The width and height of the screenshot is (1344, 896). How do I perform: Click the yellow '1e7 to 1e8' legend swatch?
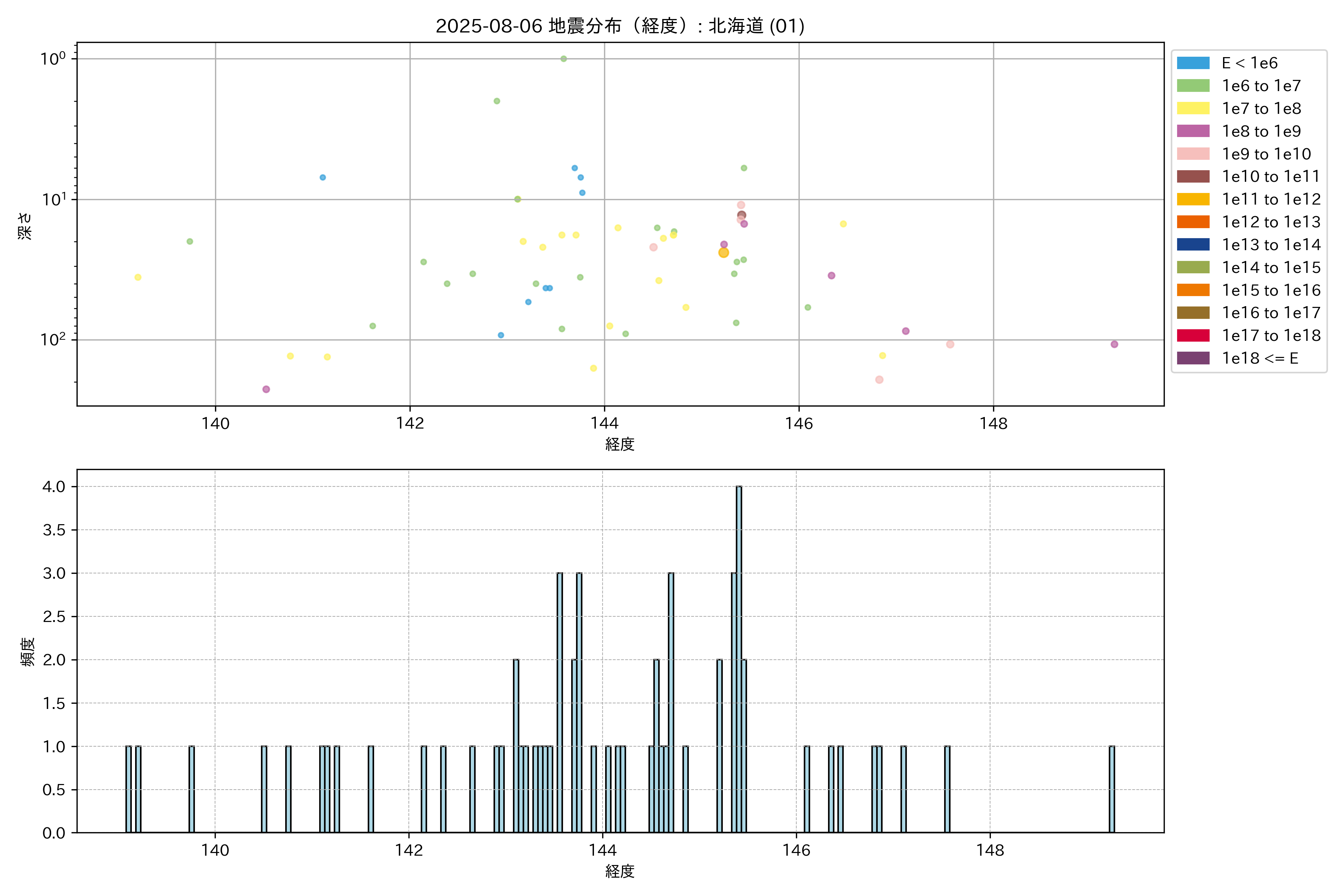pos(1192,109)
